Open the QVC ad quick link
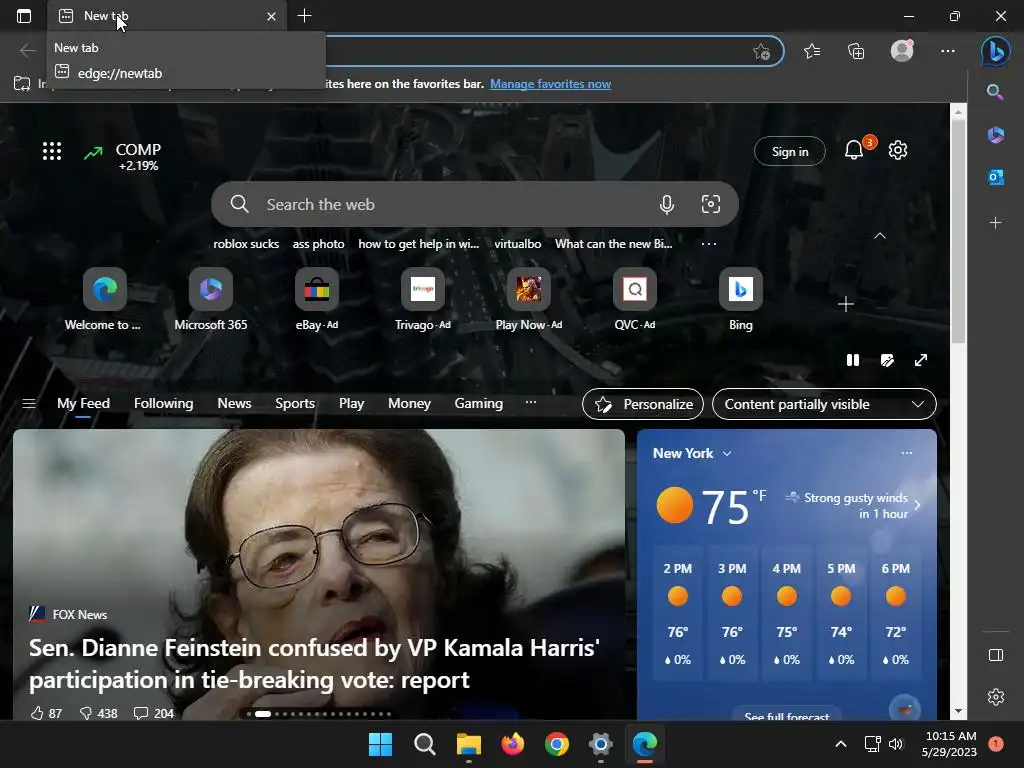1024x768 pixels. click(634, 300)
